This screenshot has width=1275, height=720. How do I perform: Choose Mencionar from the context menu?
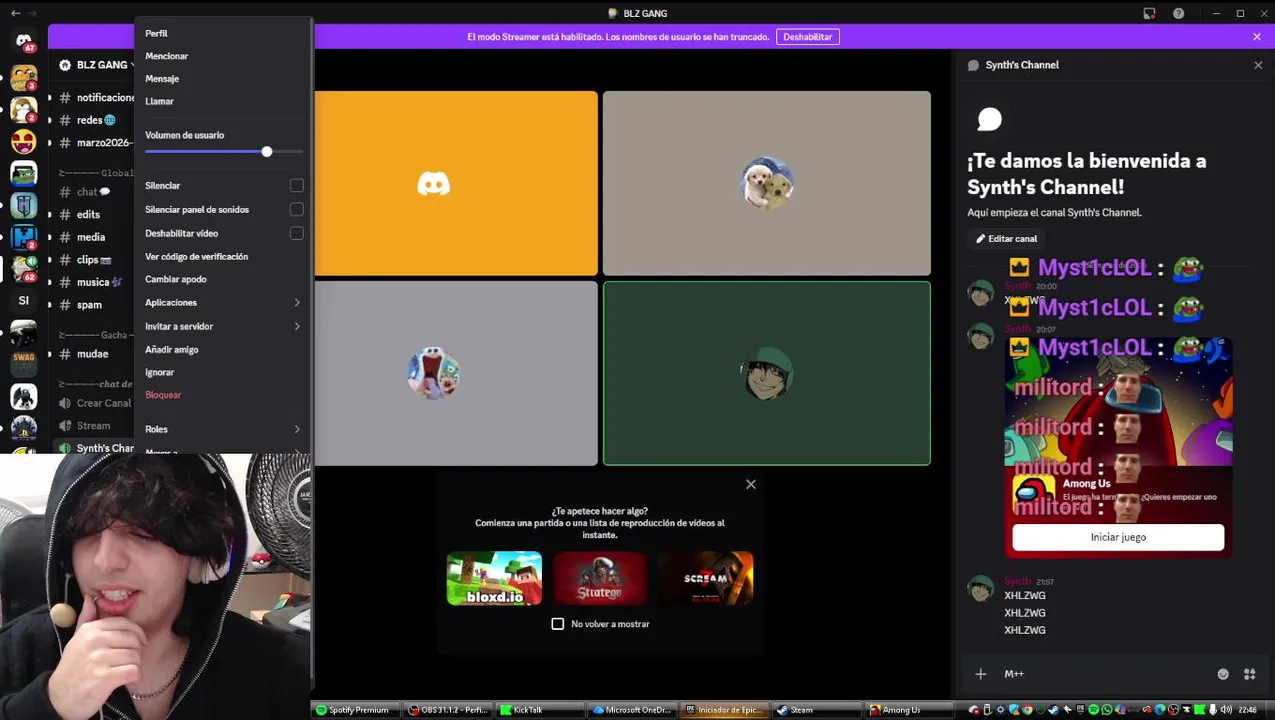(x=223, y=56)
